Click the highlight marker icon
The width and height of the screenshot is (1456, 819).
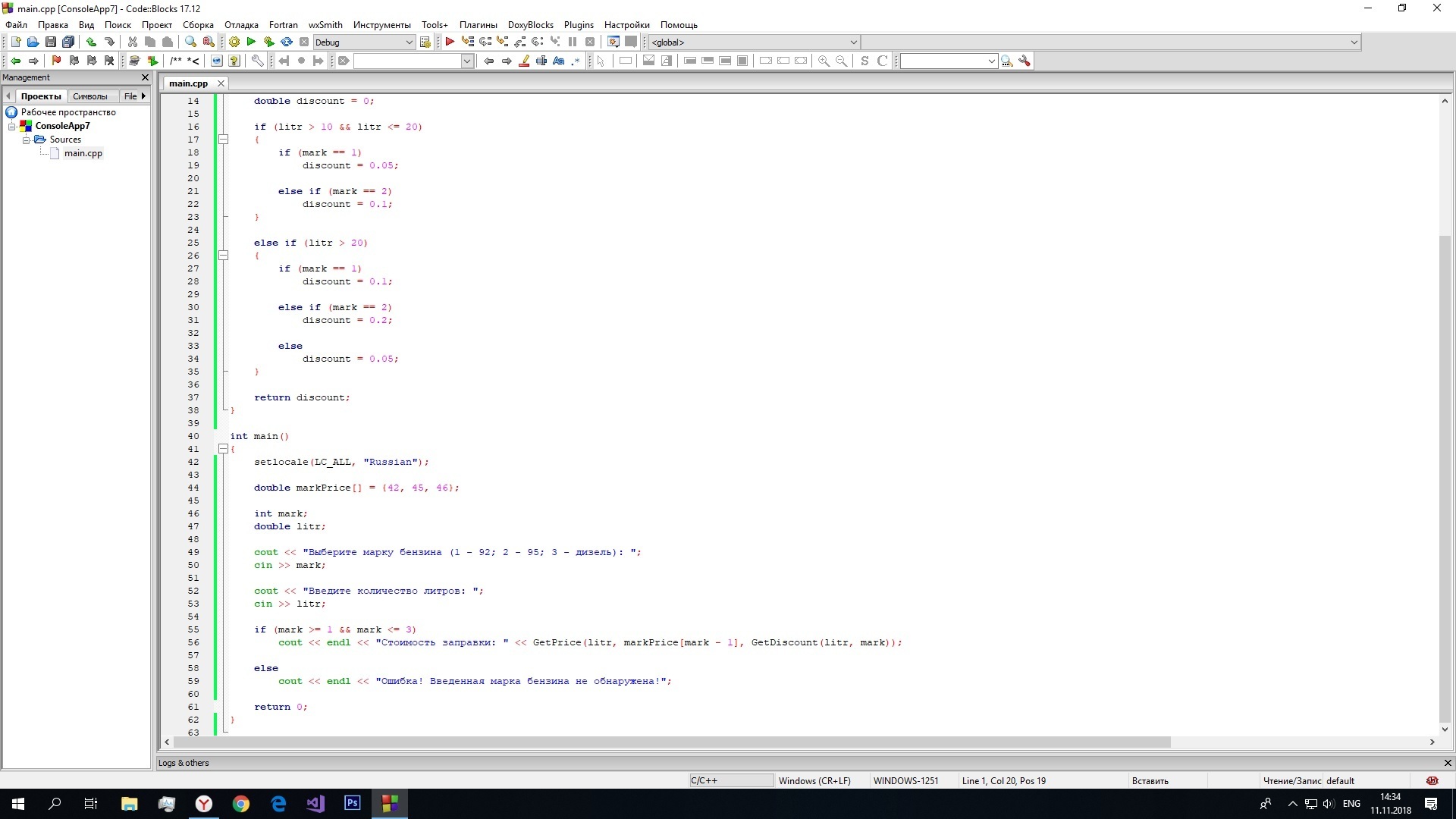(524, 61)
